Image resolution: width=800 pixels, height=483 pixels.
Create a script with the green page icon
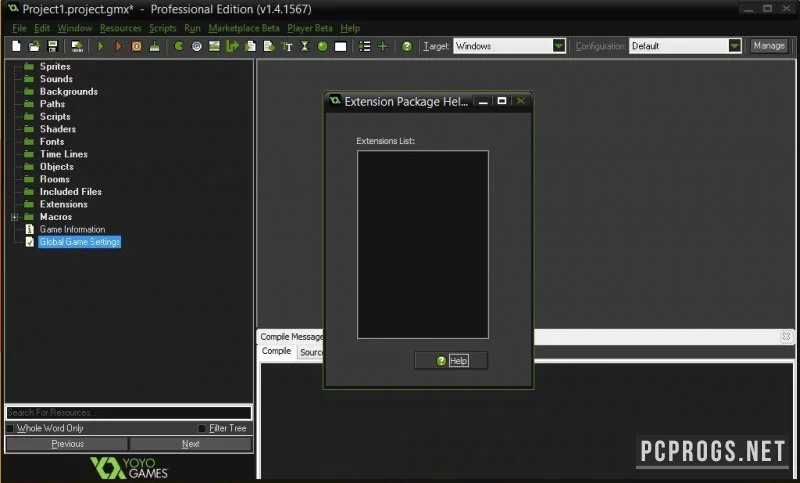tap(251, 46)
